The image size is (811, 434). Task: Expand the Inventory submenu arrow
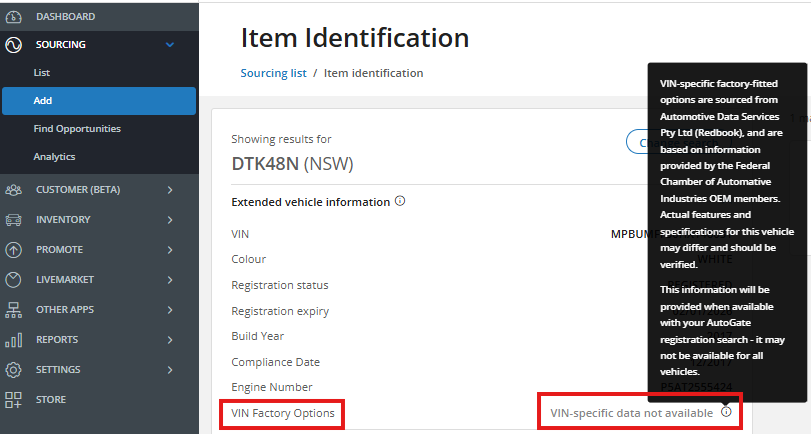coord(170,219)
